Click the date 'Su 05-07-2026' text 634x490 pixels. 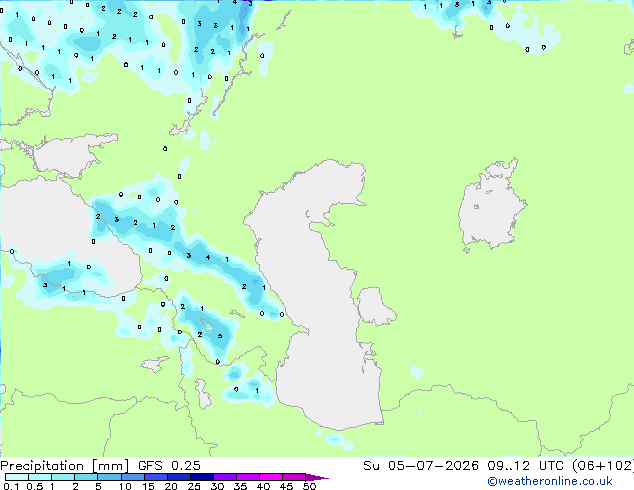pos(421,466)
